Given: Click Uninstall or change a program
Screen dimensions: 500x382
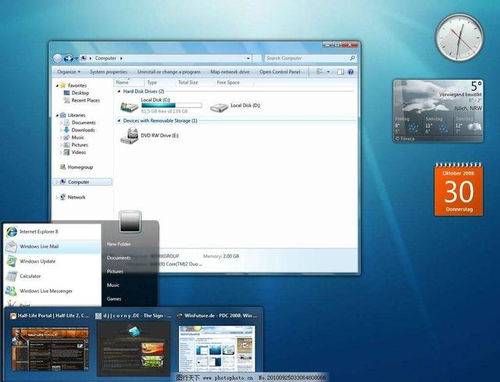Looking at the screenshot, I should click(x=169, y=72).
